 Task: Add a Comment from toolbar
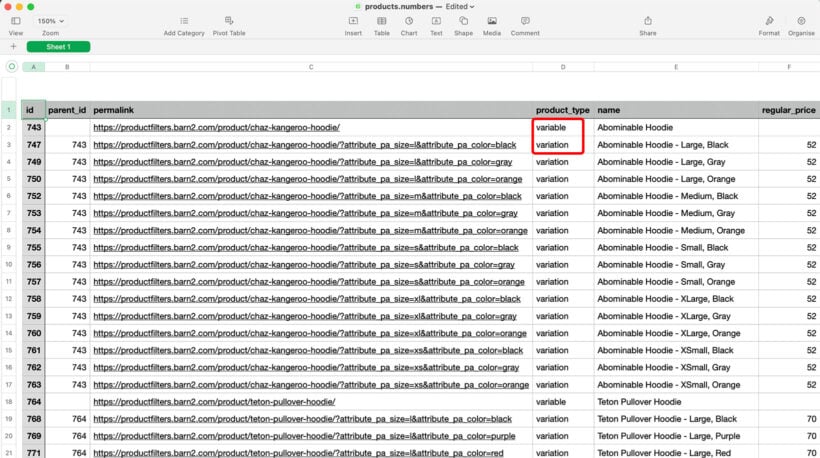pyautogui.click(x=525, y=21)
